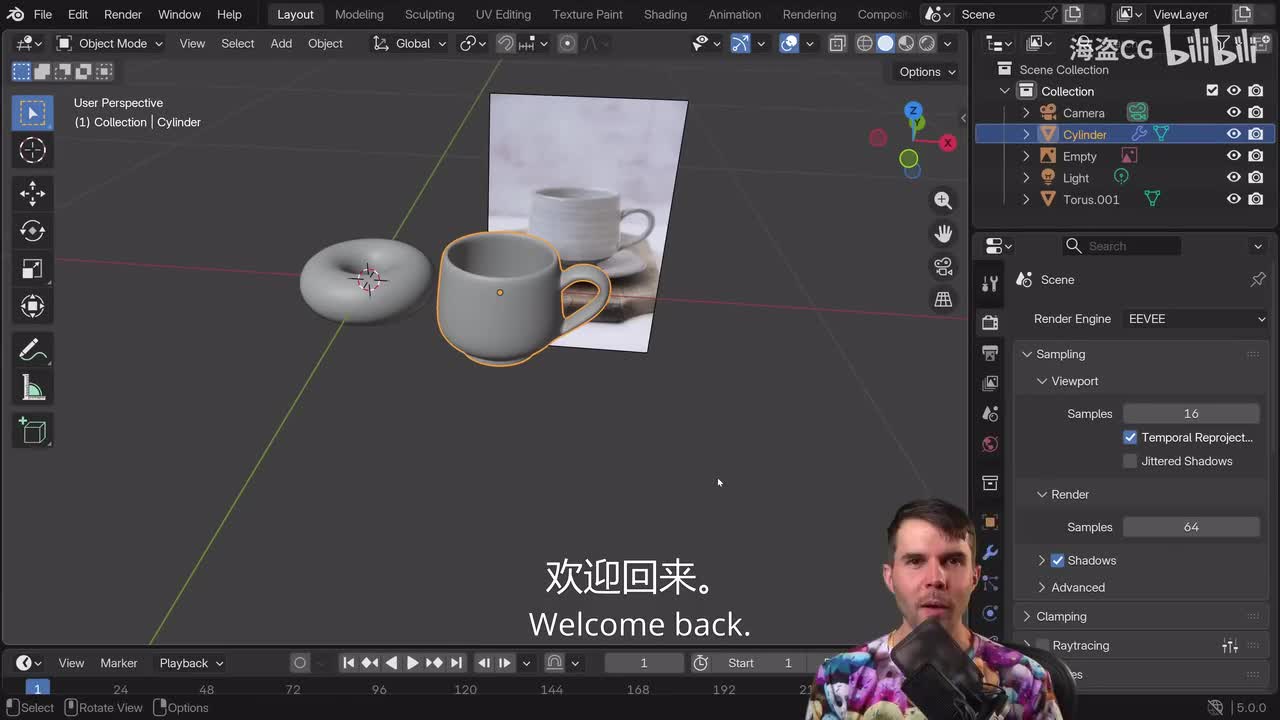Hide Camera in viewport via eye icon

coord(1234,112)
